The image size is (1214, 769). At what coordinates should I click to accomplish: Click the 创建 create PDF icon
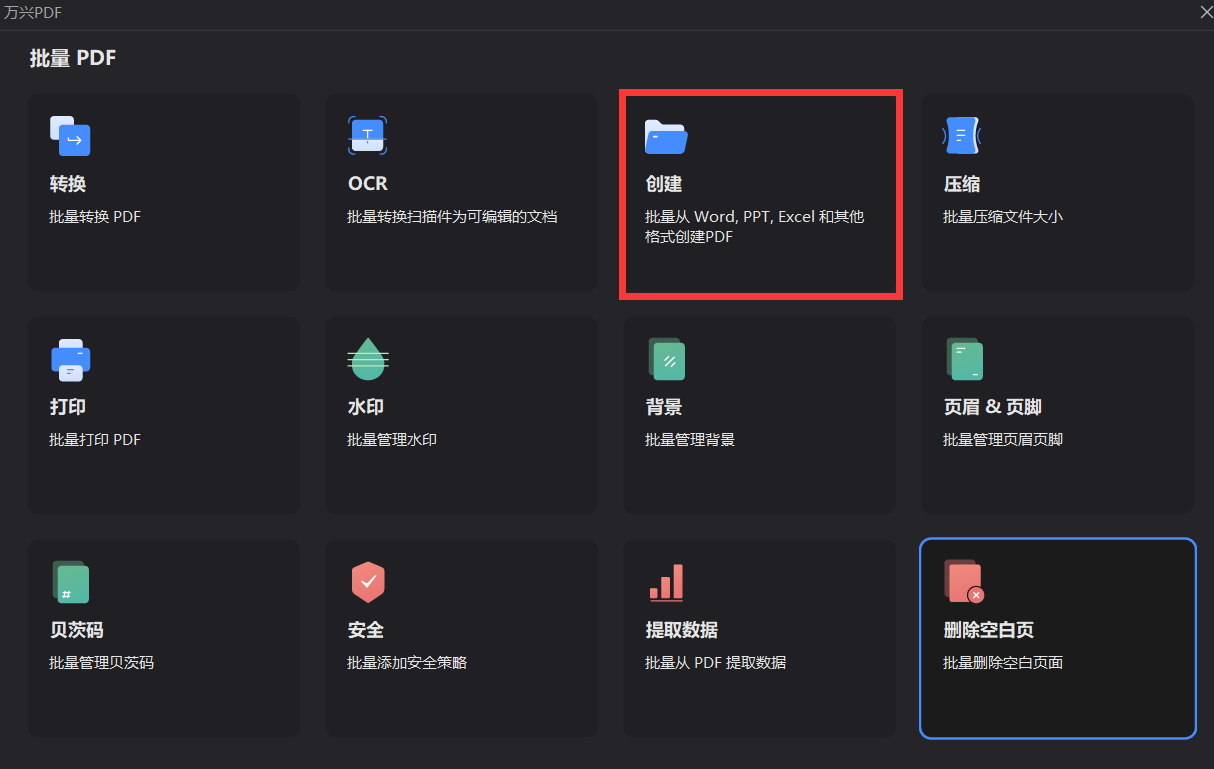[x=666, y=137]
